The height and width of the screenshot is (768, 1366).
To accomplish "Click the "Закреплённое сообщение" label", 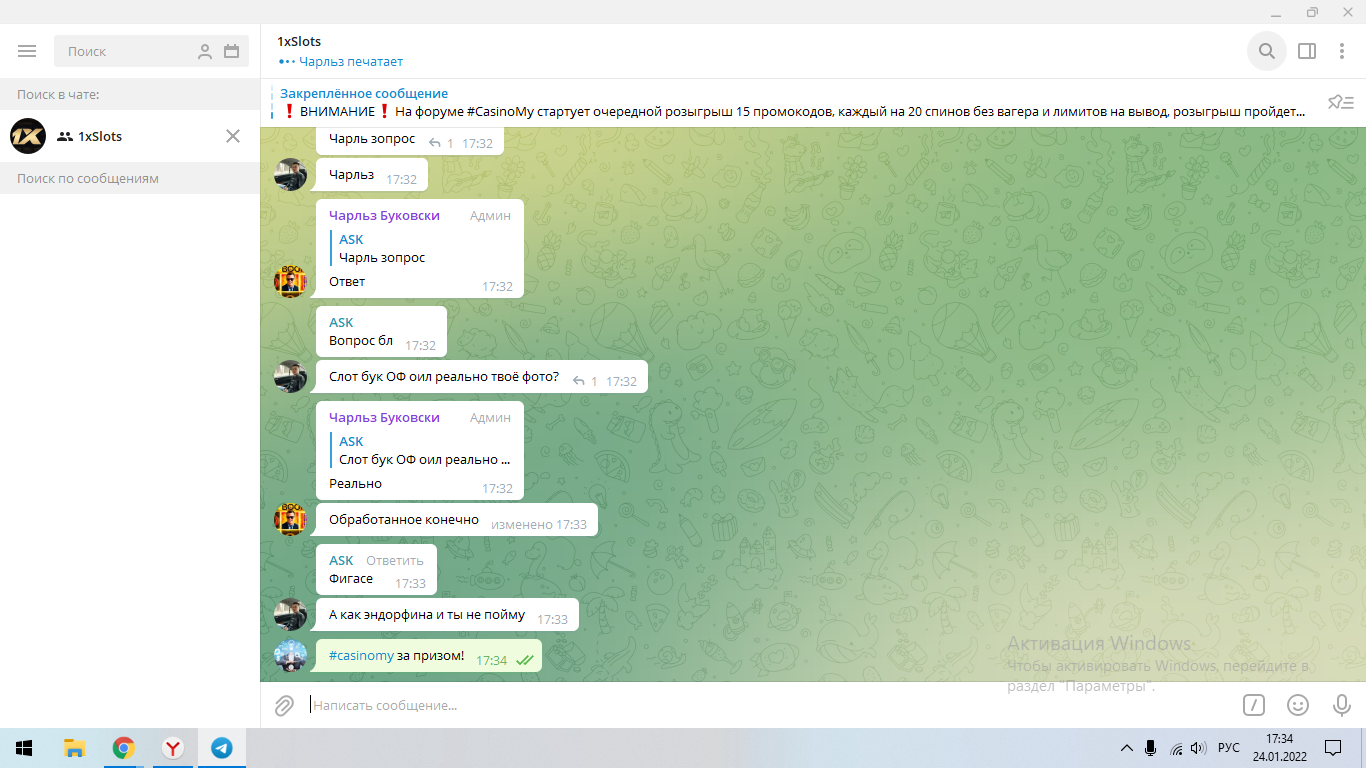I will click(x=364, y=93).
